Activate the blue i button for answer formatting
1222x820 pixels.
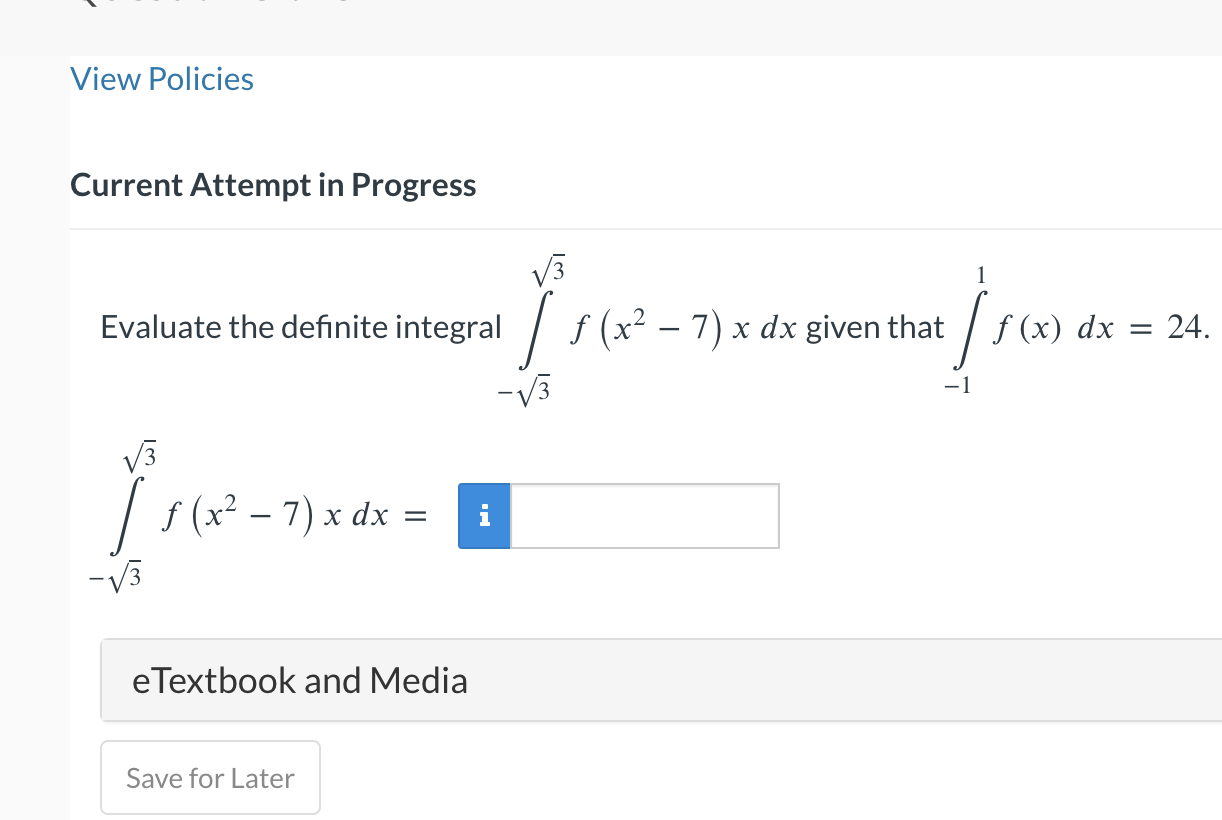[x=484, y=516]
